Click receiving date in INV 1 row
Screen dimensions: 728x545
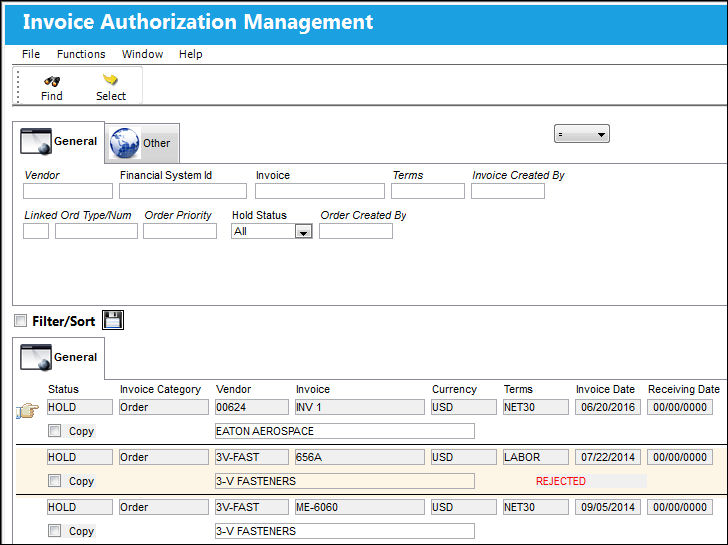click(680, 407)
